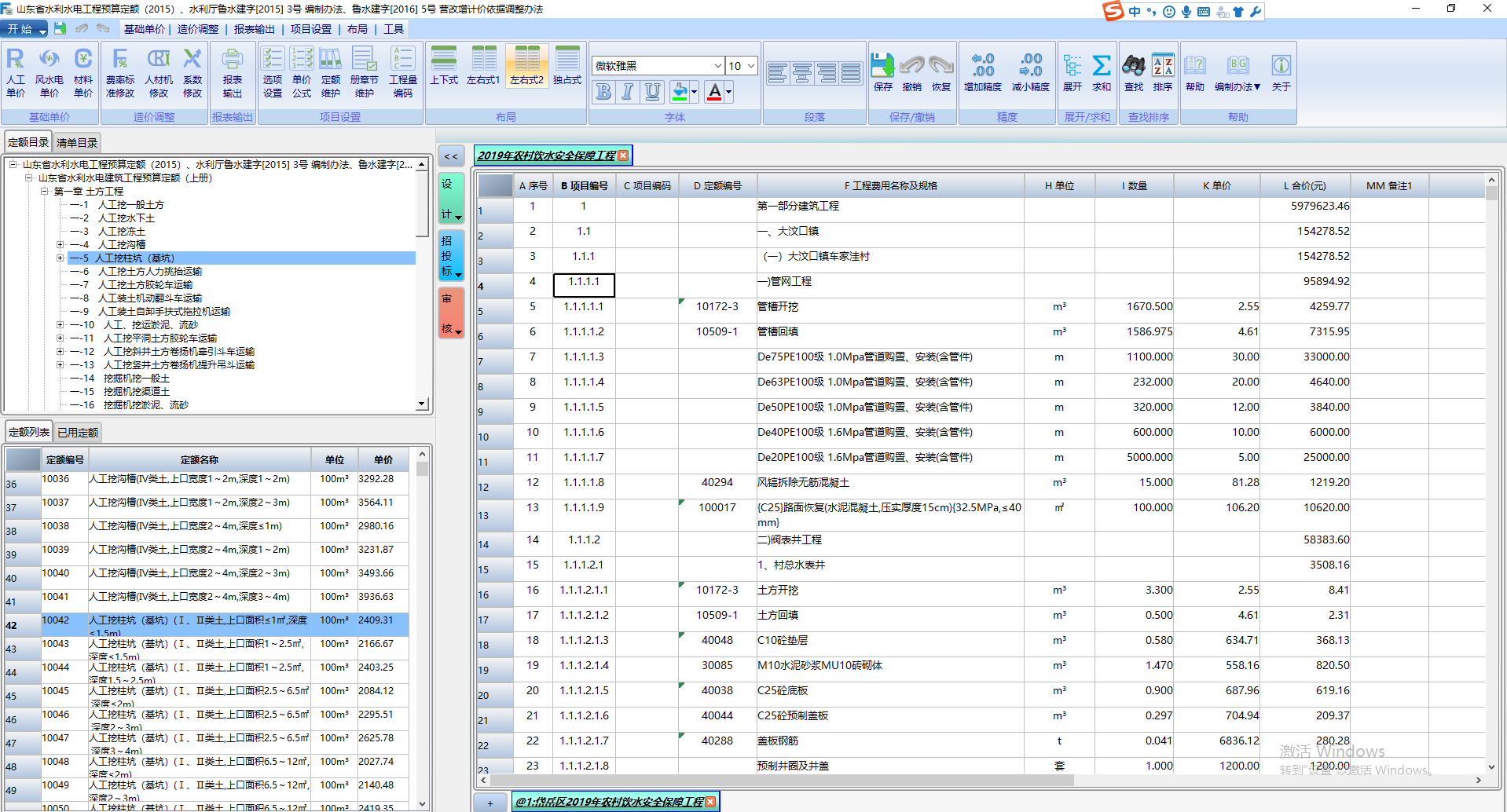Toggle underline formatting

coord(652,92)
